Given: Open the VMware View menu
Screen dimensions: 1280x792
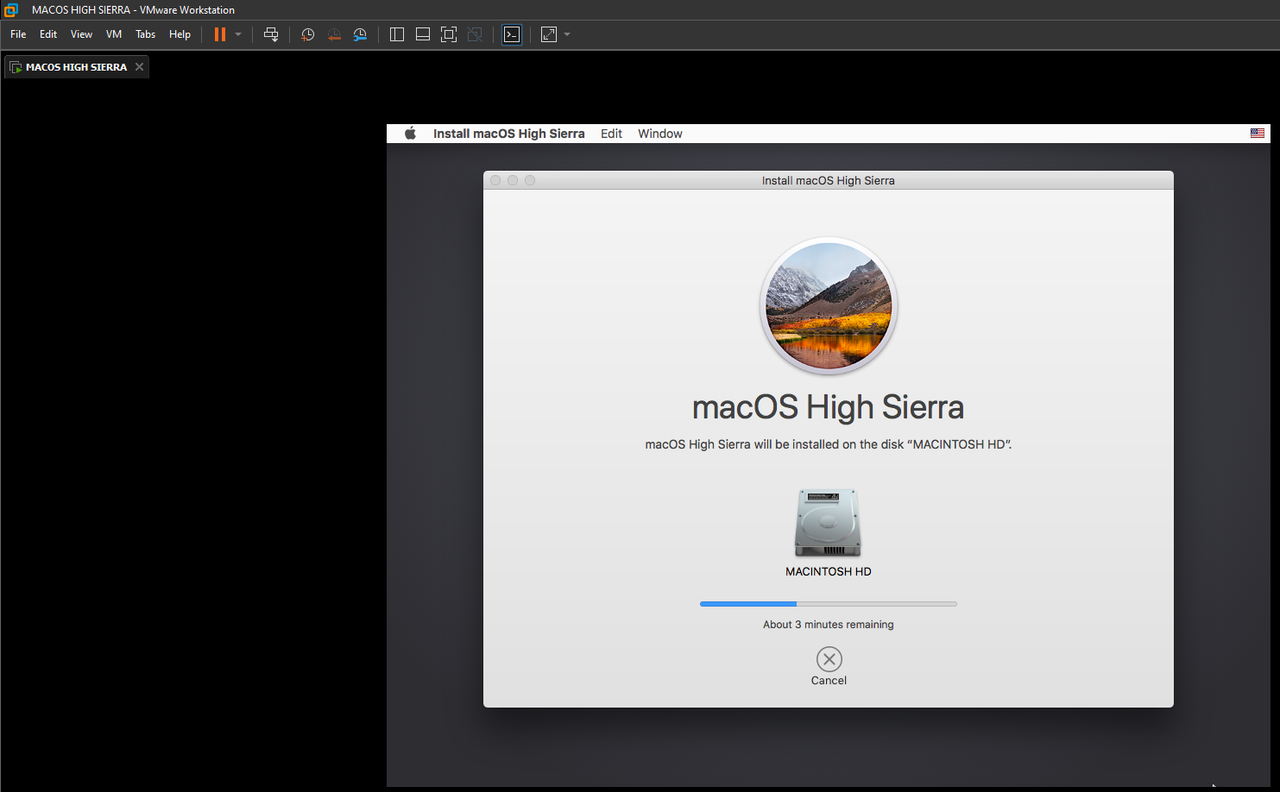Looking at the screenshot, I should coord(81,34).
